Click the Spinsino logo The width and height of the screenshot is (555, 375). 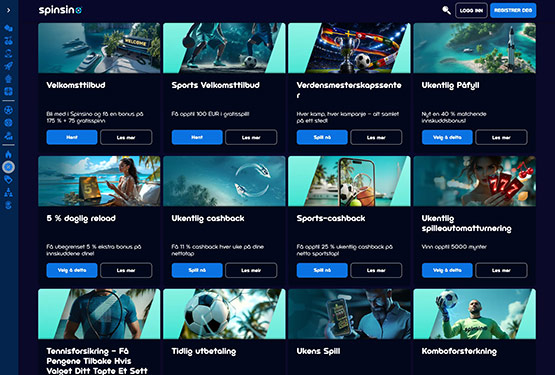60,10
